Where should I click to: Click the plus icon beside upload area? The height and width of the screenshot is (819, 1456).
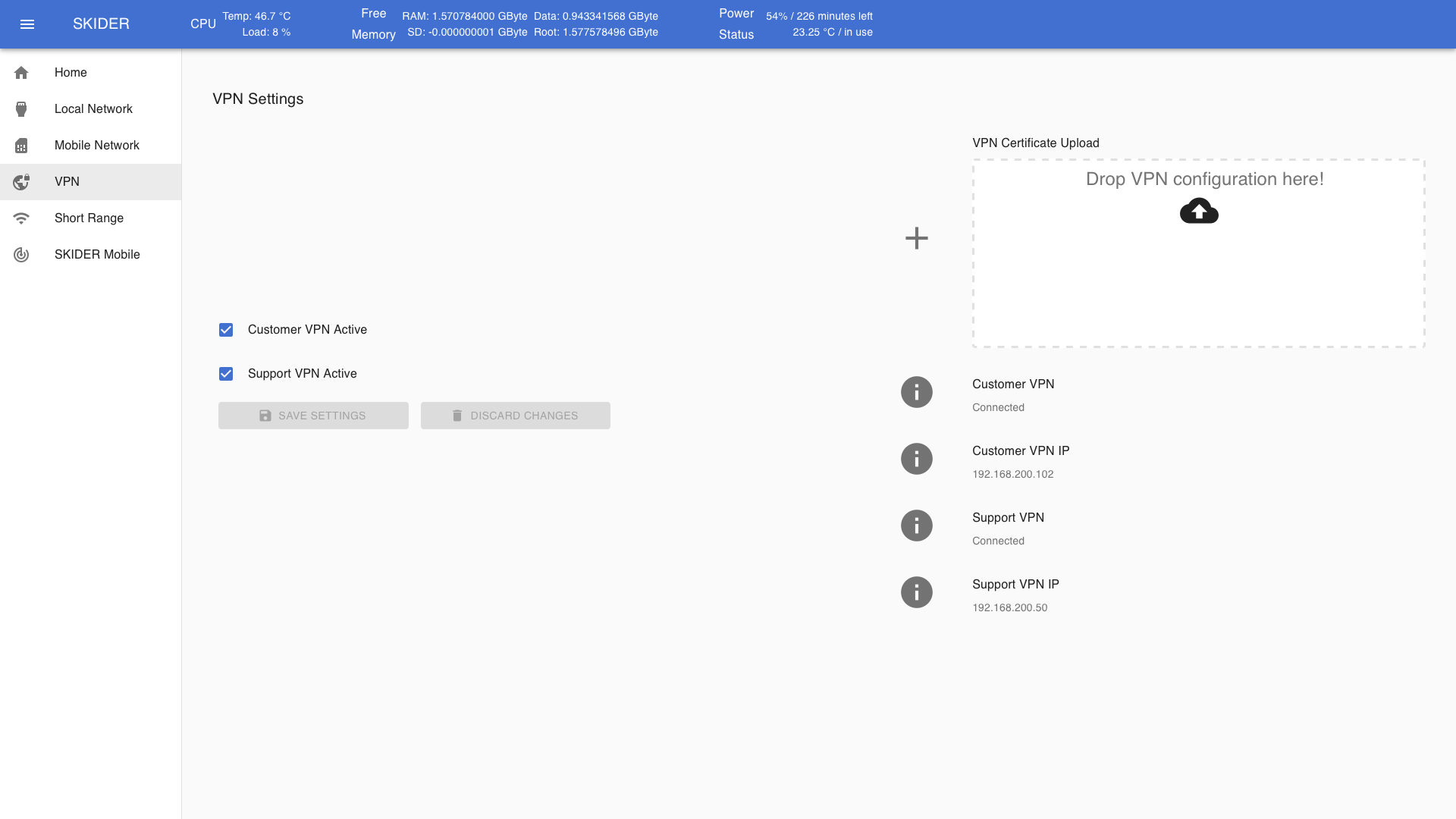[x=916, y=238]
